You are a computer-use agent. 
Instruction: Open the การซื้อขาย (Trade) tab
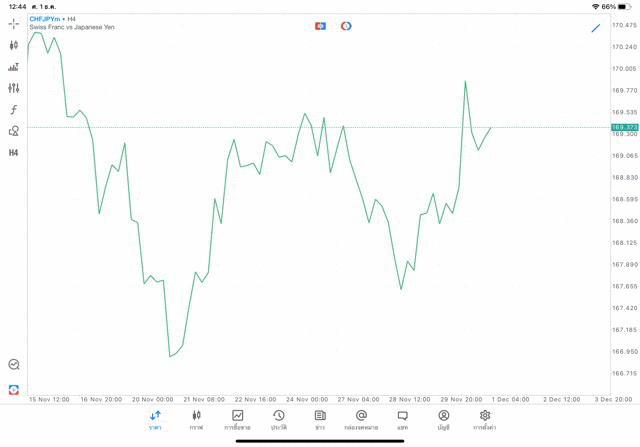tap(238, 420)
